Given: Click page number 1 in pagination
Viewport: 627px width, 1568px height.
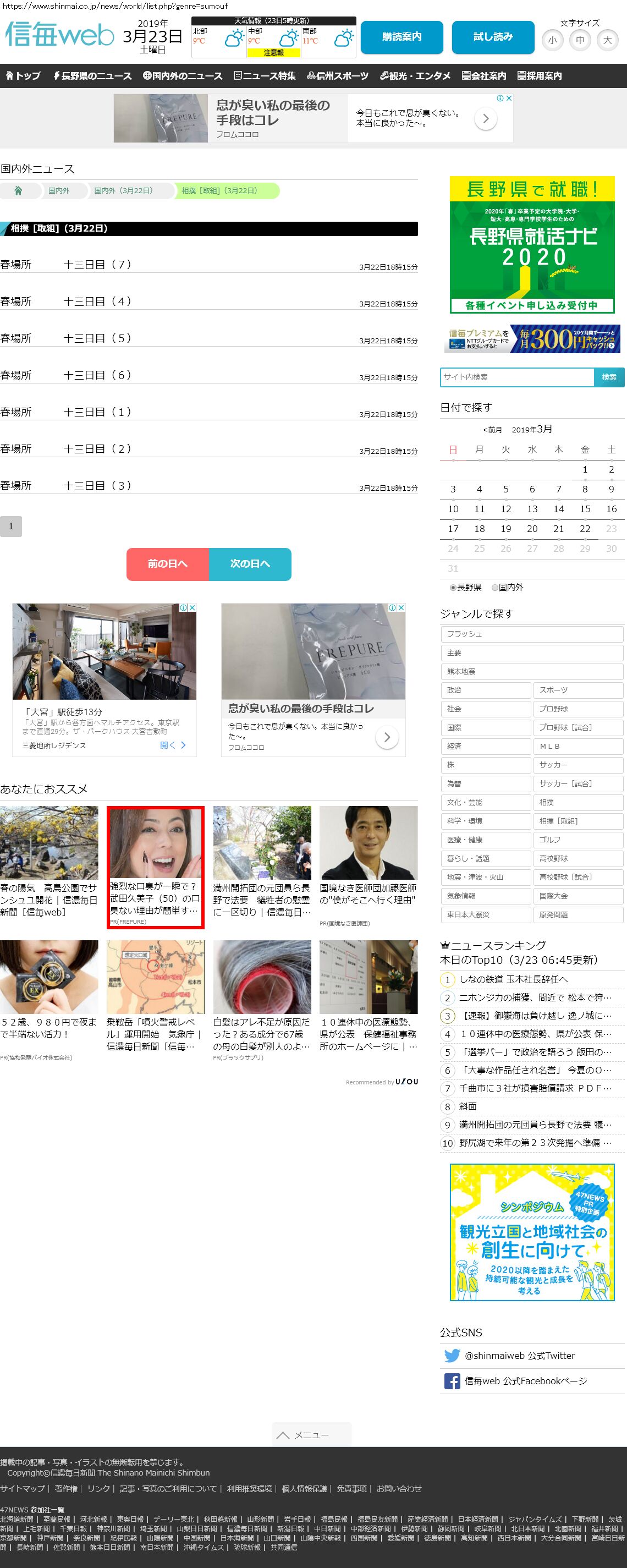Looking at the screenshot, I should [11, 526].
